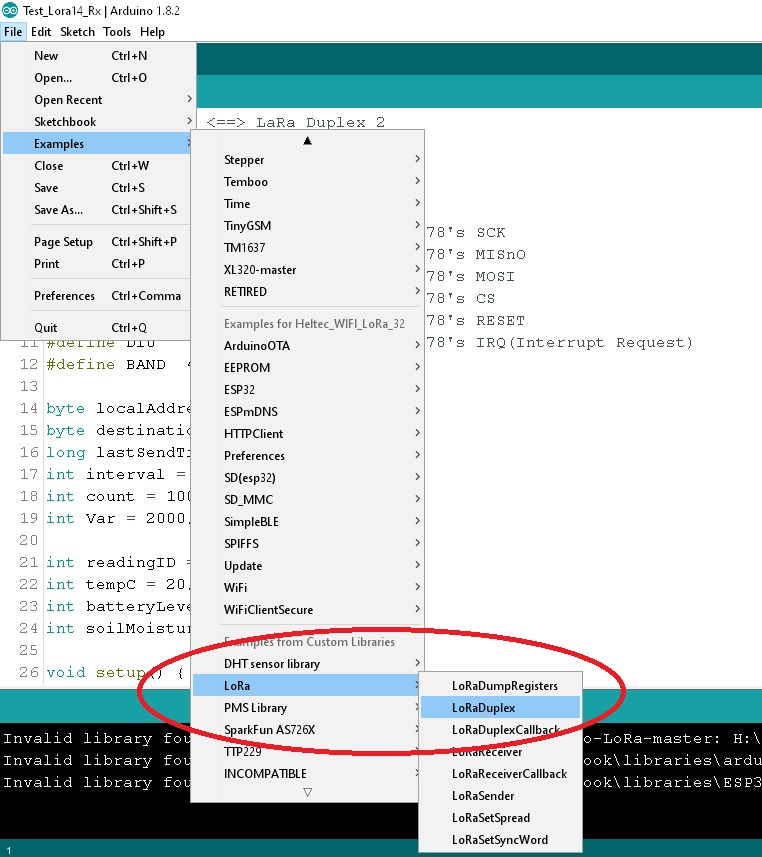Expand TinyGSM examples
This screenshot has width=762, height=857.
(307, 226)
